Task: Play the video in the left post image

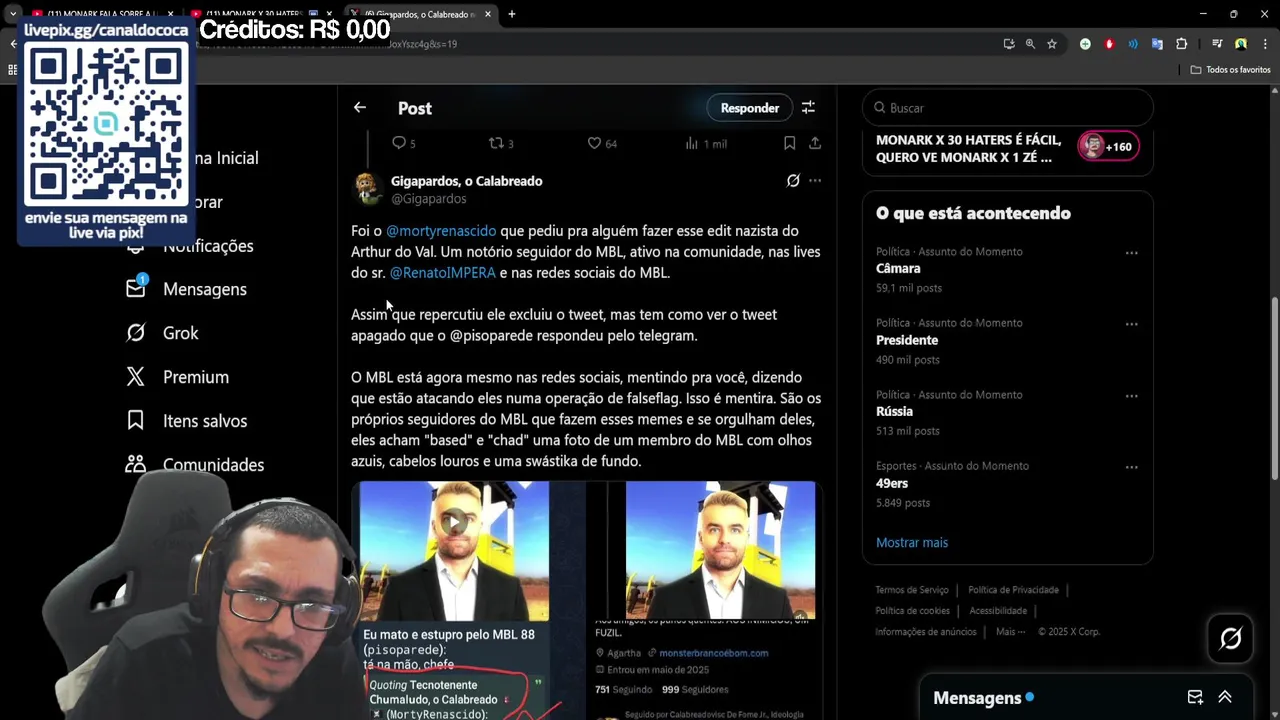Action: [454, 521]
